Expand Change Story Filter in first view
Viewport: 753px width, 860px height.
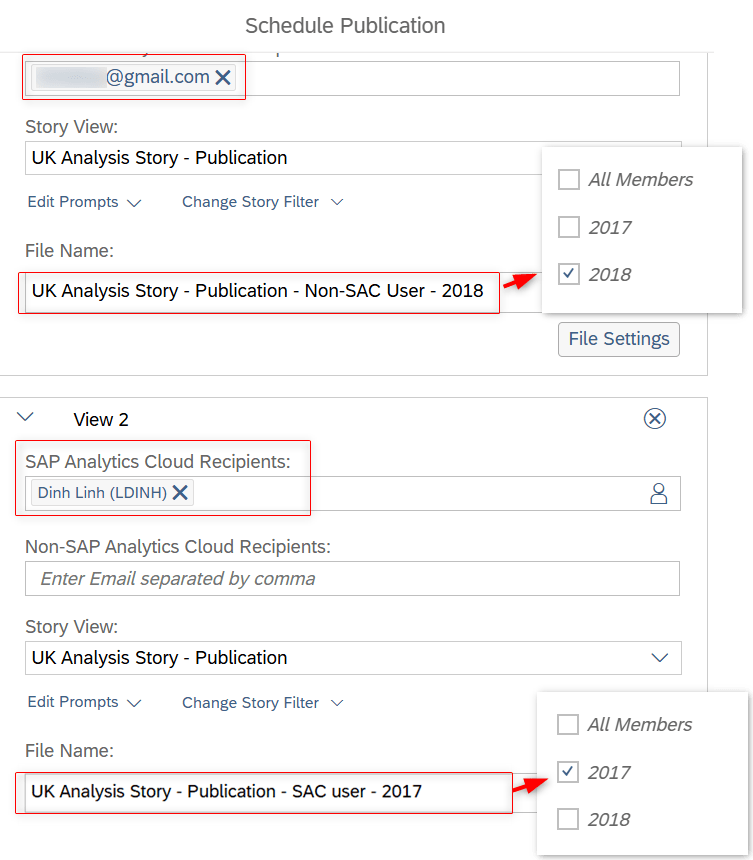[x=262, y=202]
